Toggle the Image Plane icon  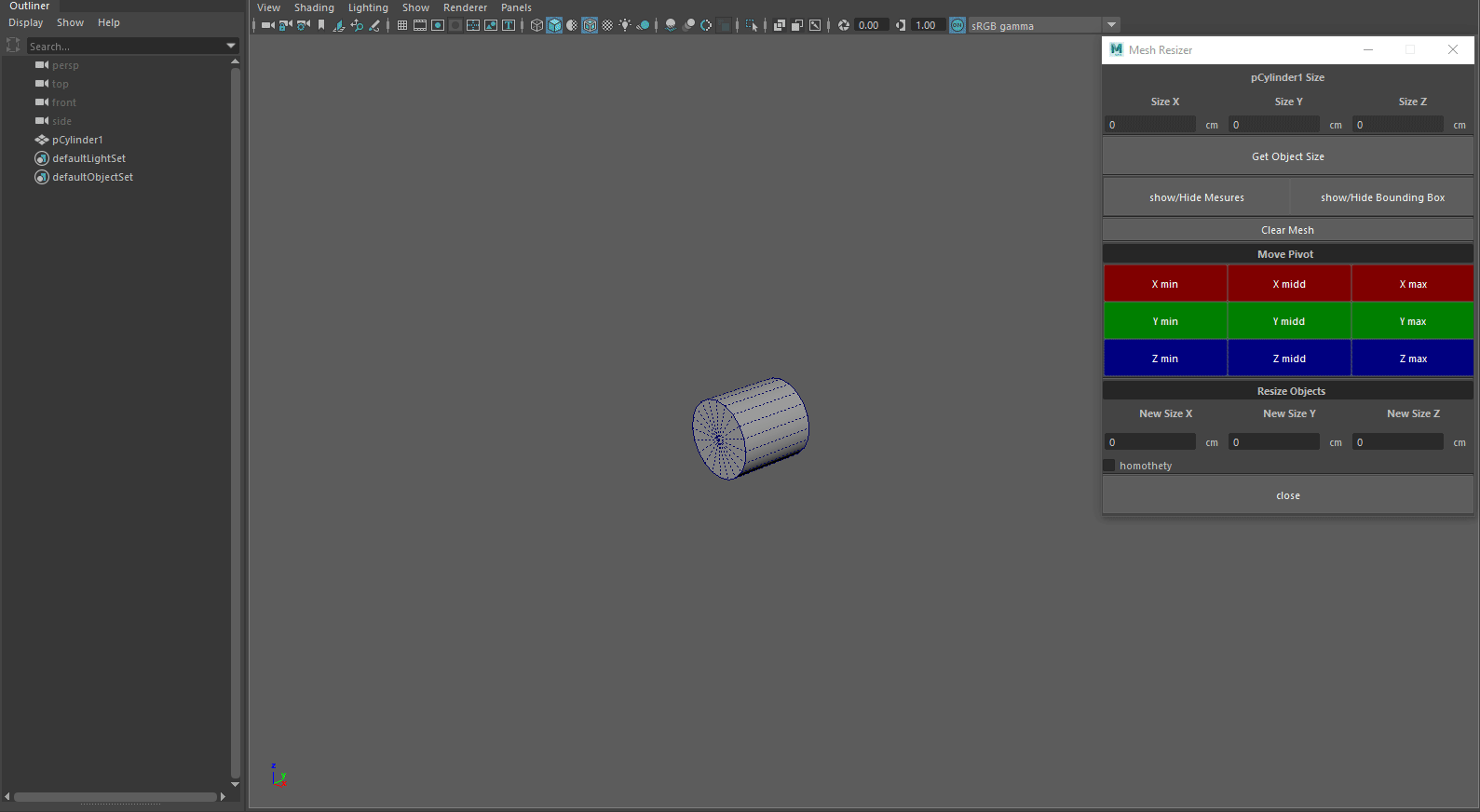(339, 25)
